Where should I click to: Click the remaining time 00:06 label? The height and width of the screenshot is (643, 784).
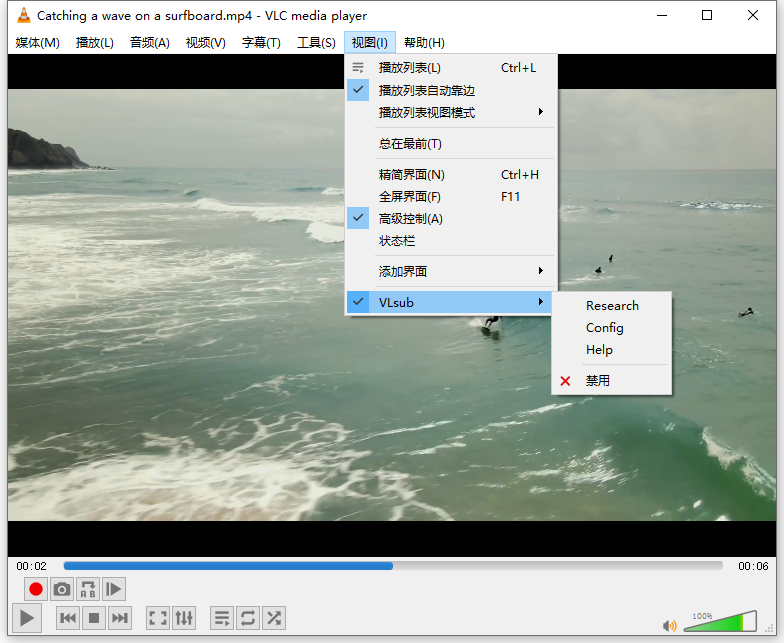(753, 566)
